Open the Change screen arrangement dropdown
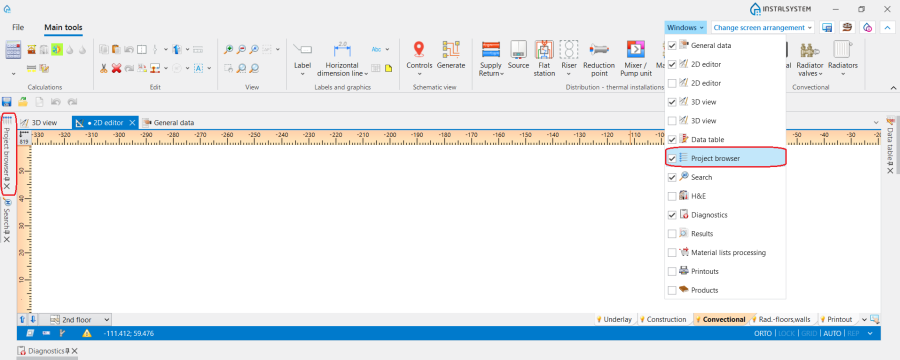The width and height of the screenshot is (900, 360). tap(763, 28)
